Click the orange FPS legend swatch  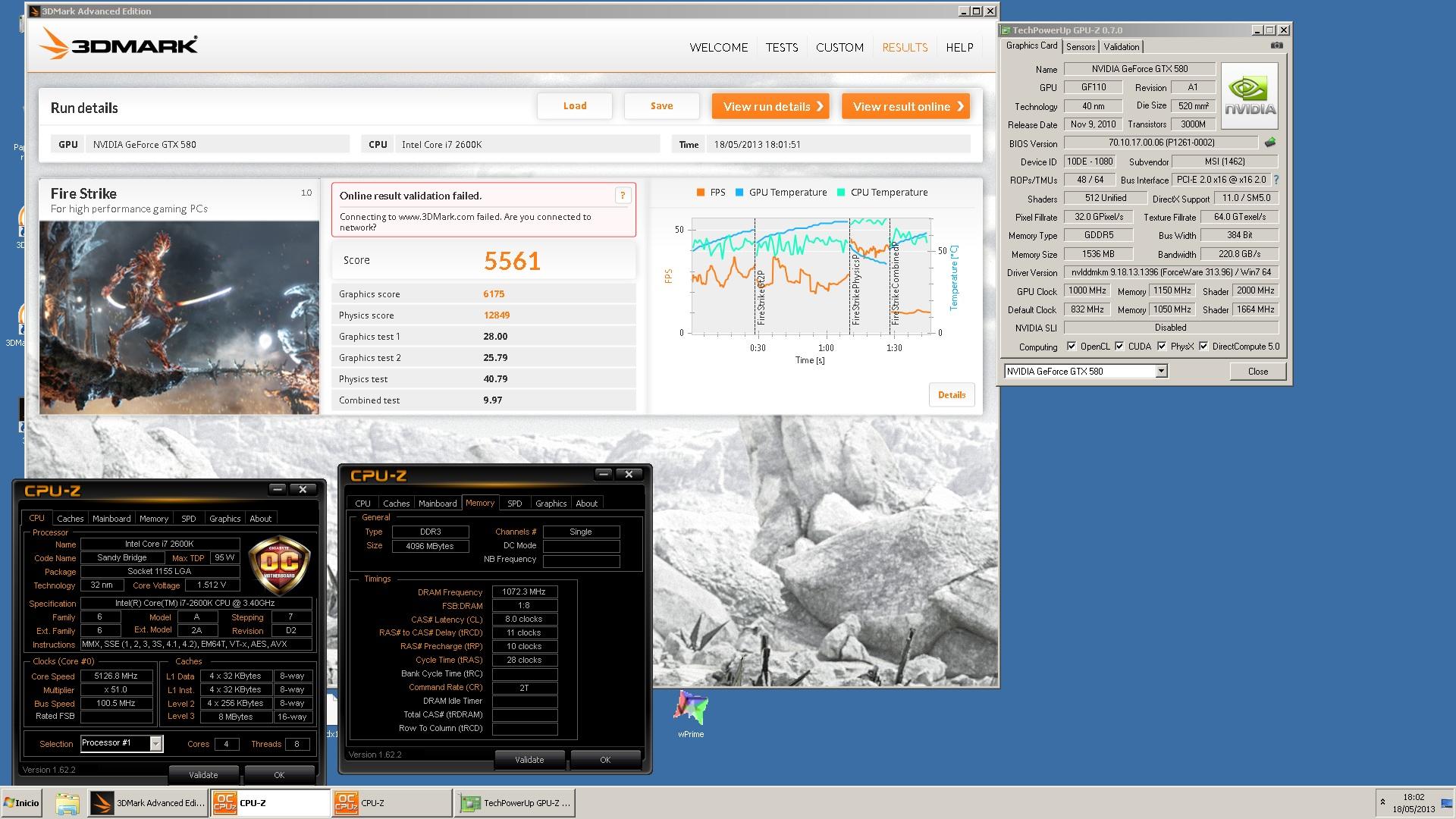[x=701, y=193]
